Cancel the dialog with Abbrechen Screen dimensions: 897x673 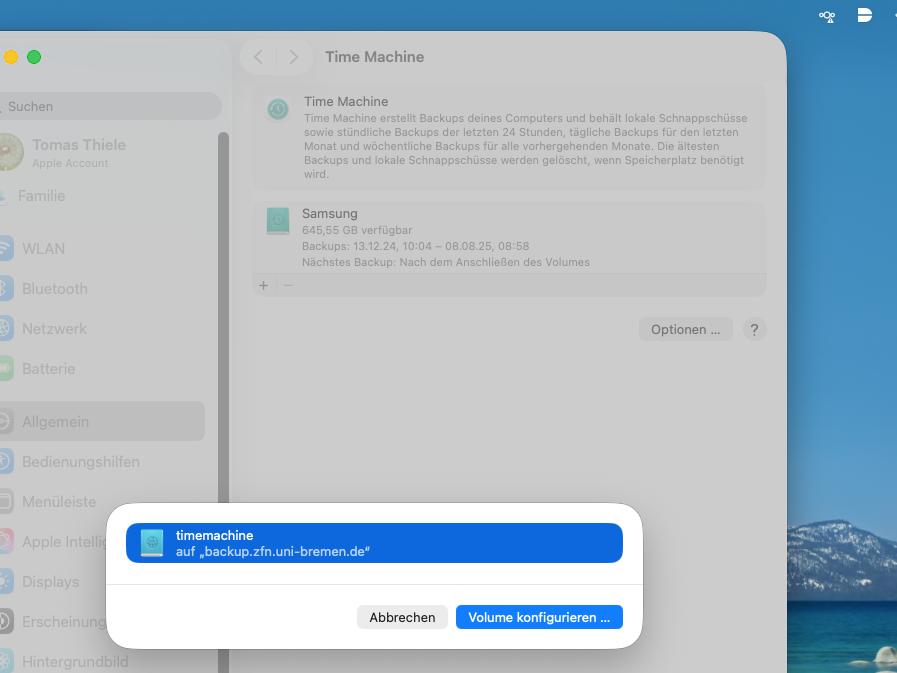[402, 617]
